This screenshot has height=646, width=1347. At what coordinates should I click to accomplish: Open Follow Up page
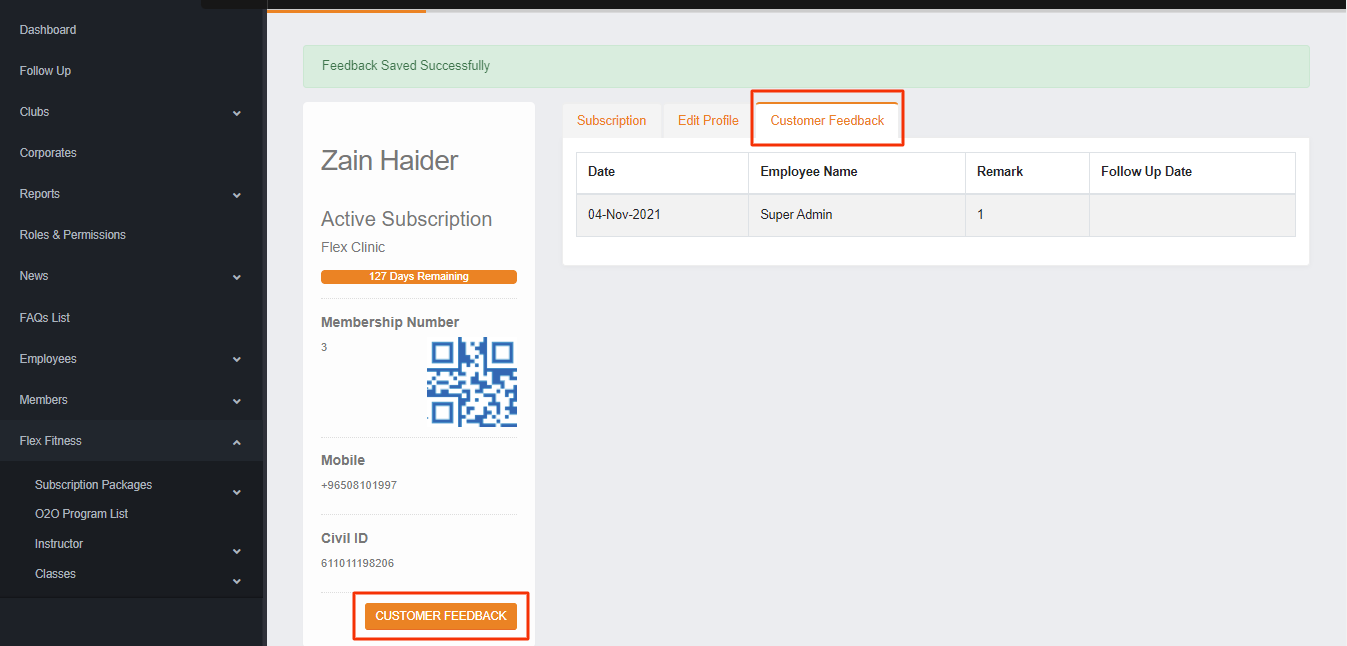tap(45, 71)
